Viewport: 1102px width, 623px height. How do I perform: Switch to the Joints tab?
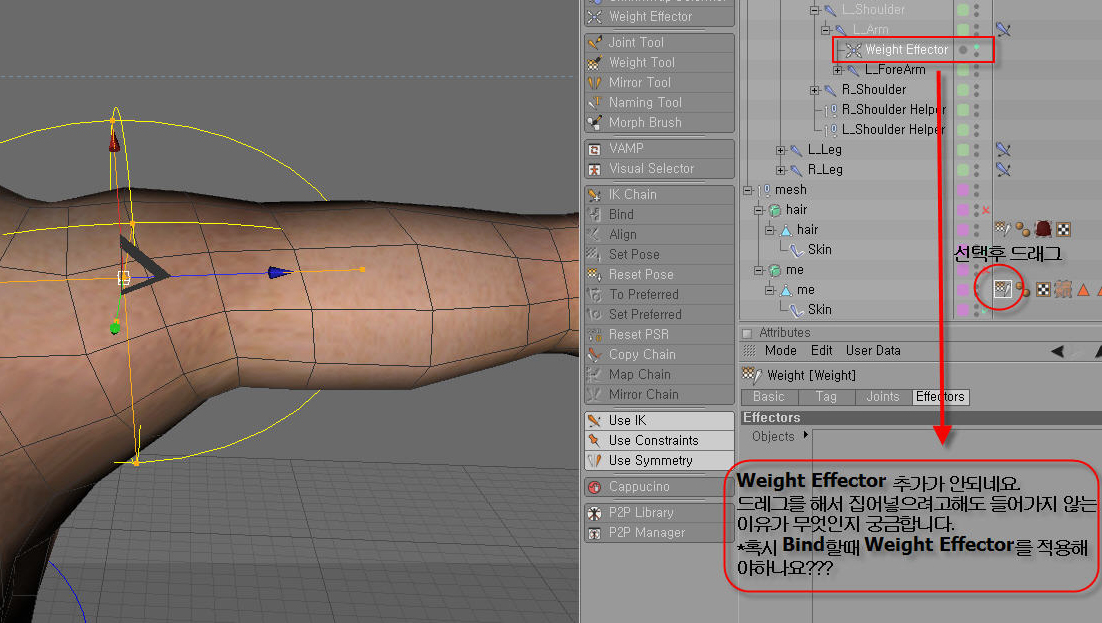(883, 397)
